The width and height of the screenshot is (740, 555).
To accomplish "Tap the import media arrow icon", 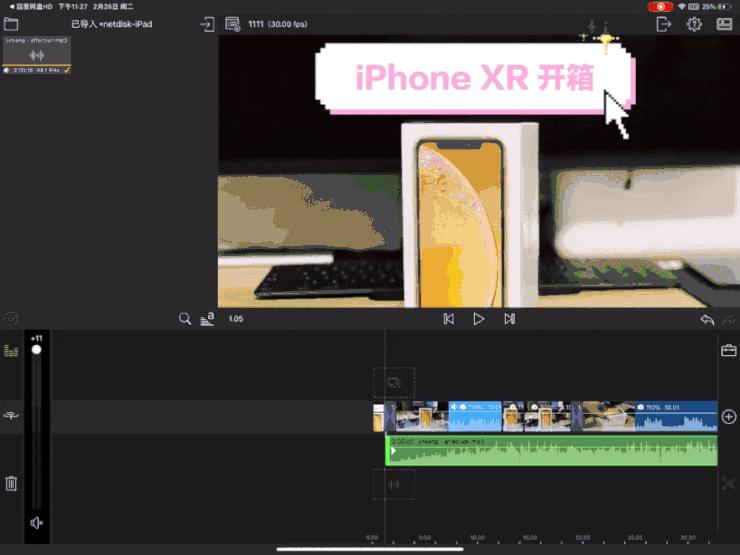I will (x=208, y=24).
